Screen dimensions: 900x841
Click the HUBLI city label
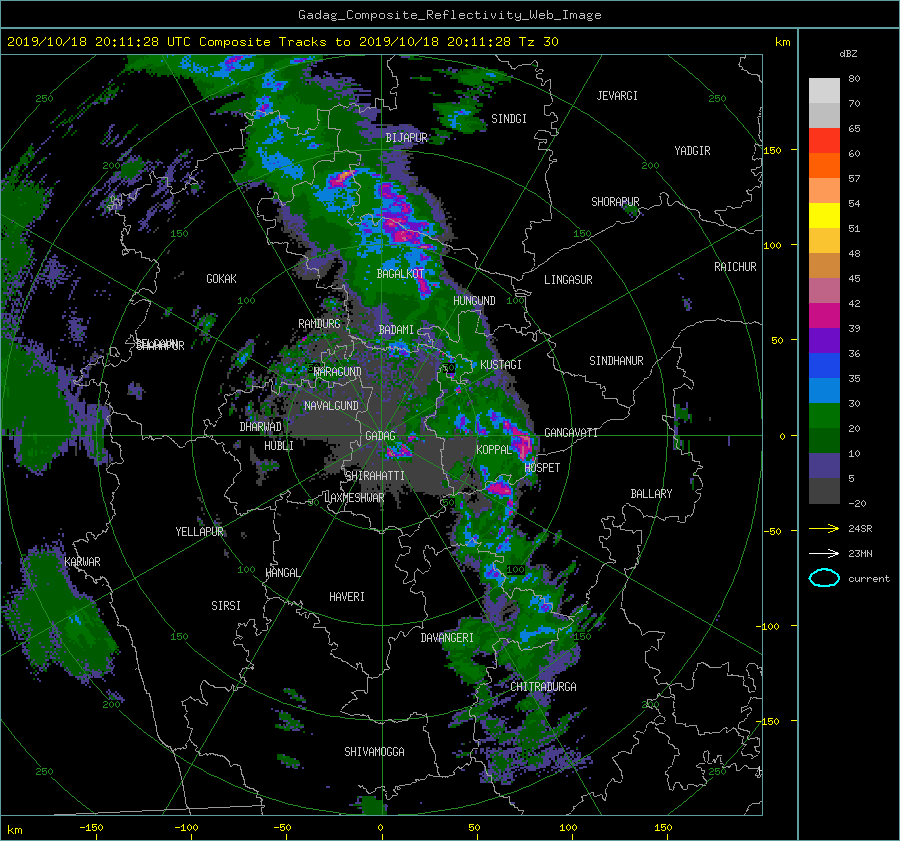coord(278,445)
